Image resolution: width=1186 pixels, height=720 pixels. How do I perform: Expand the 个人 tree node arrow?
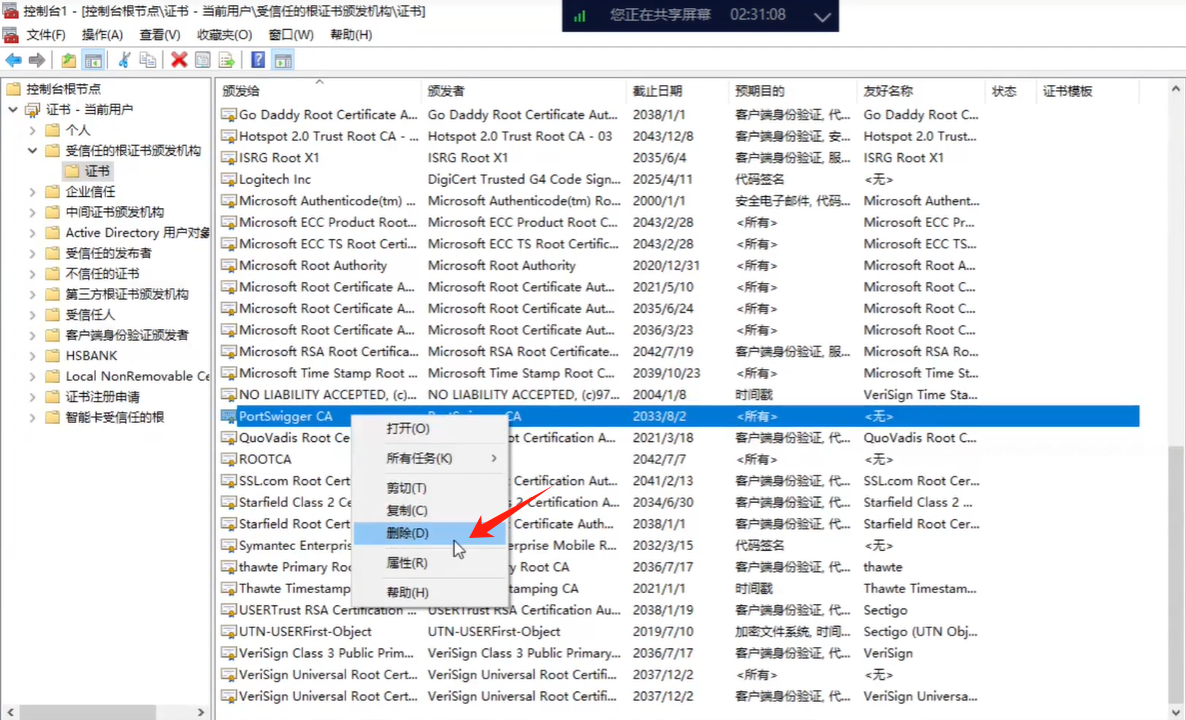click(x=33, y=130)
